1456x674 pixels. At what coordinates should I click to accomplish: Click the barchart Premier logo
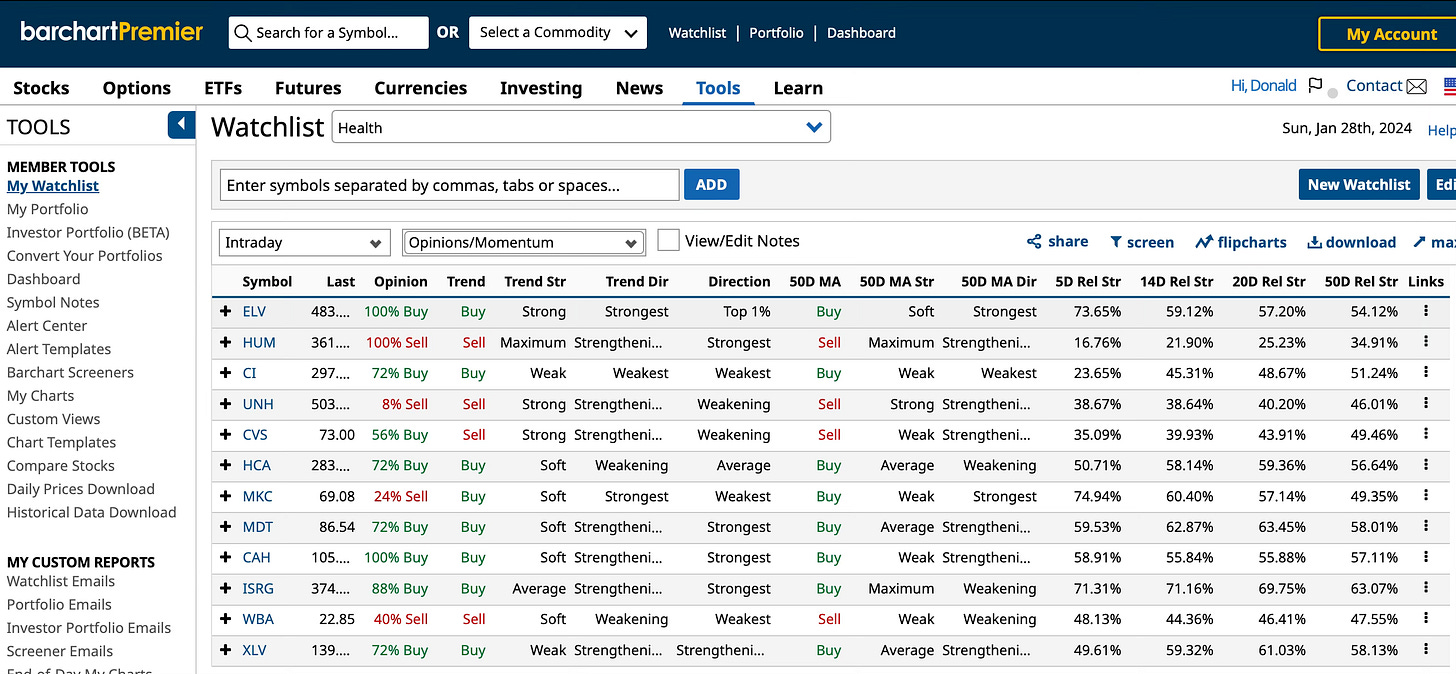click(112, 32)
